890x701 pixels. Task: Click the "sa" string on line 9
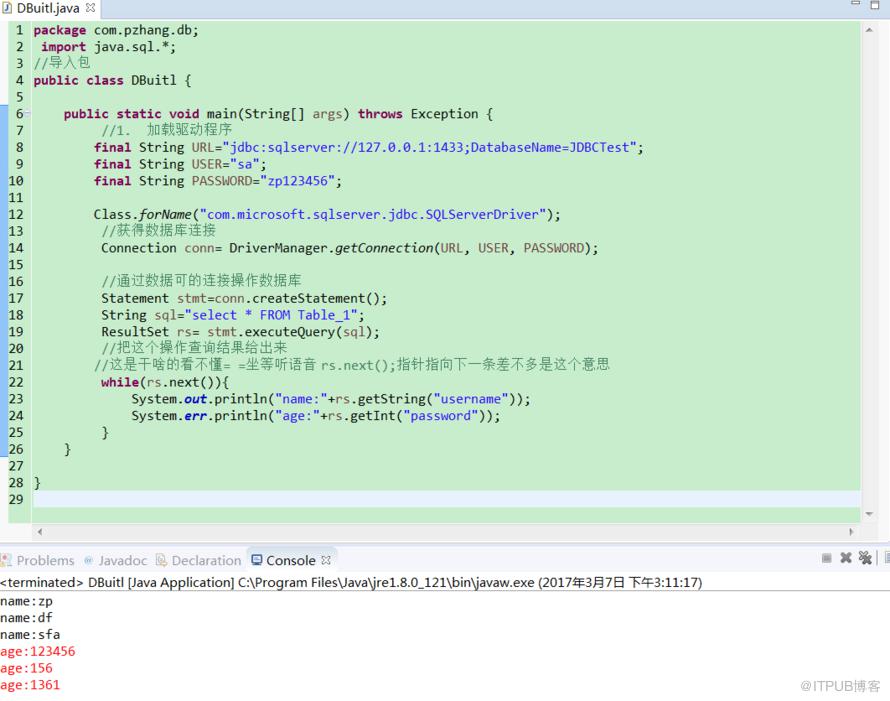point(245,164)
